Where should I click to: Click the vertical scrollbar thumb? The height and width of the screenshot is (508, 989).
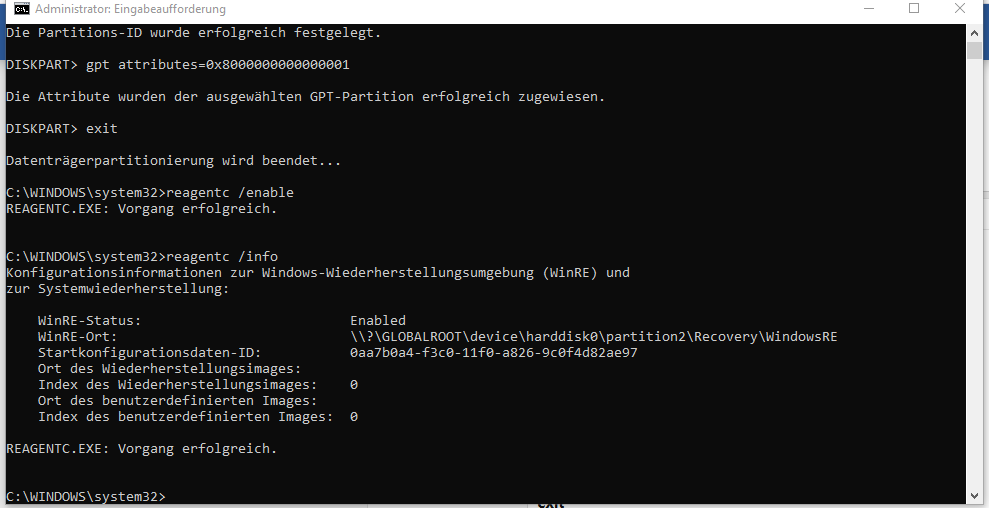click(x=974, y=51)
